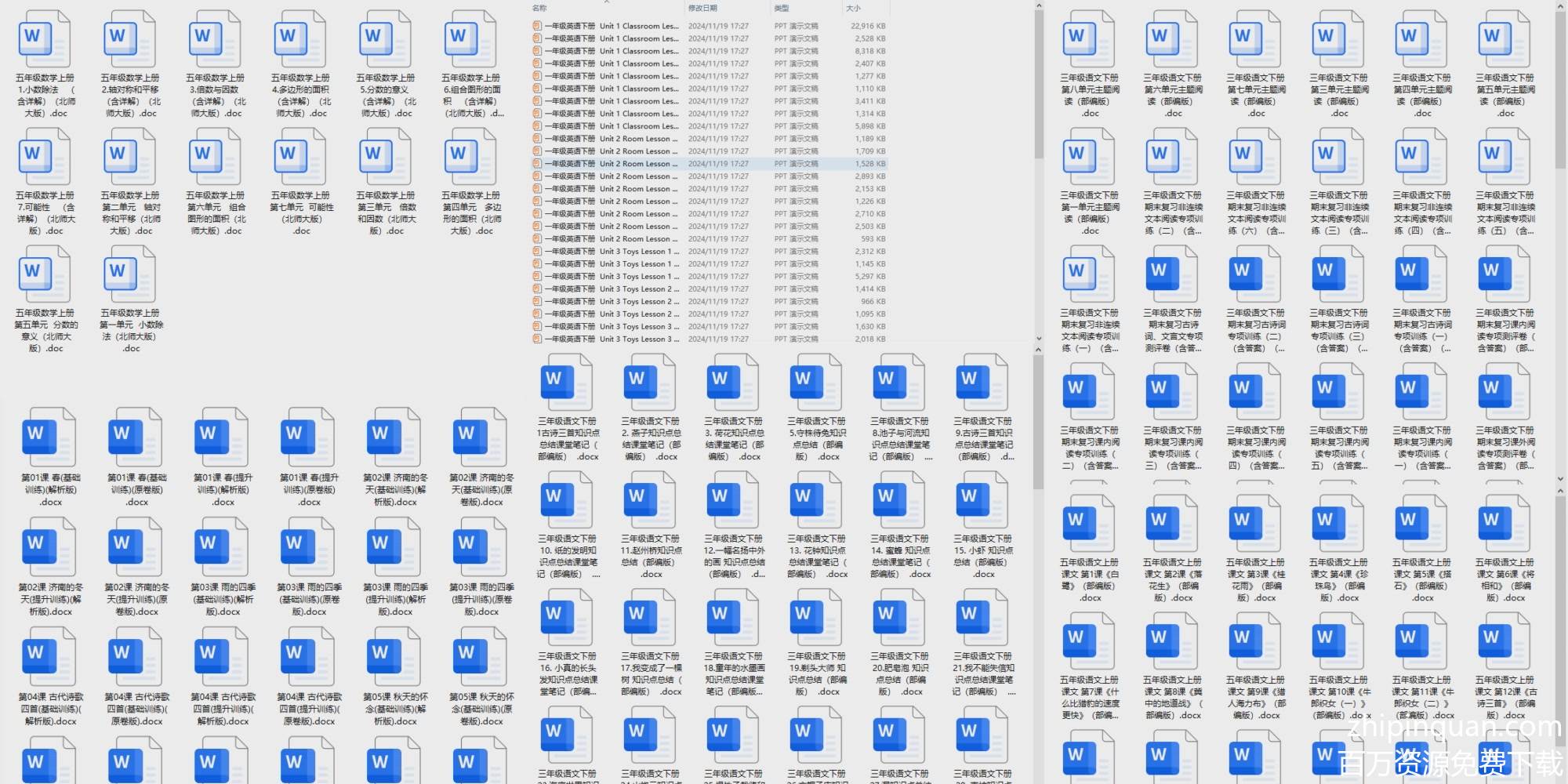Viewport: 1568px width, 784px height.
Task: Click the 类型 column header
Action: coord(782,8)
